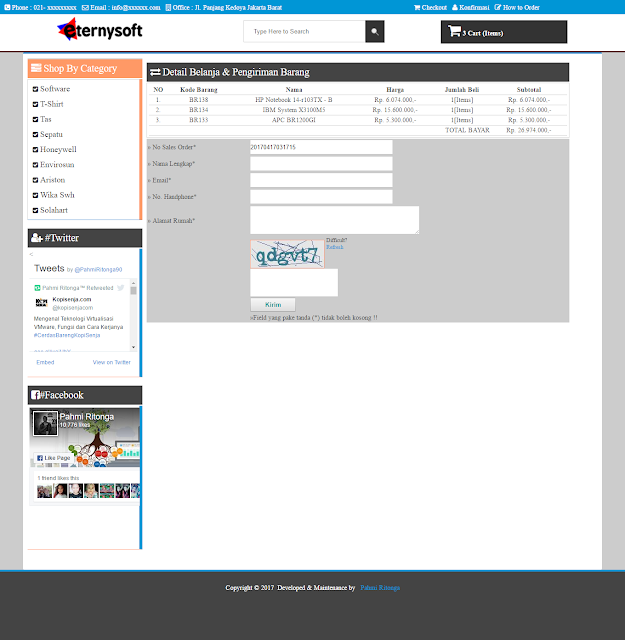Select the HP Notebook 14-r103TX - B cell

pyautogui.click(x=294, y=100)
